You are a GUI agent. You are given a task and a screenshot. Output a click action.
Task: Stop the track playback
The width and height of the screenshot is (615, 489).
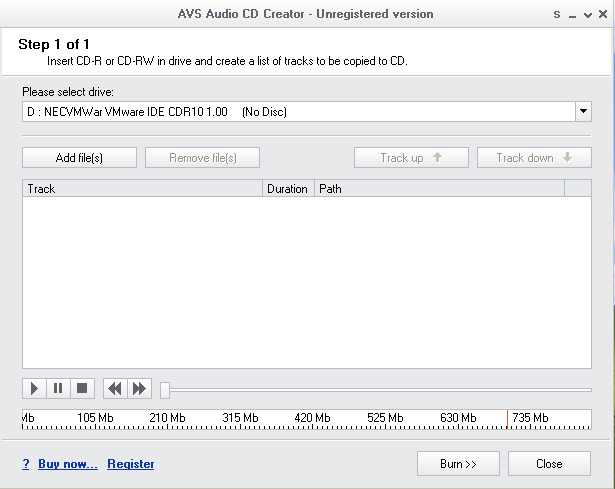pos(83,388)
